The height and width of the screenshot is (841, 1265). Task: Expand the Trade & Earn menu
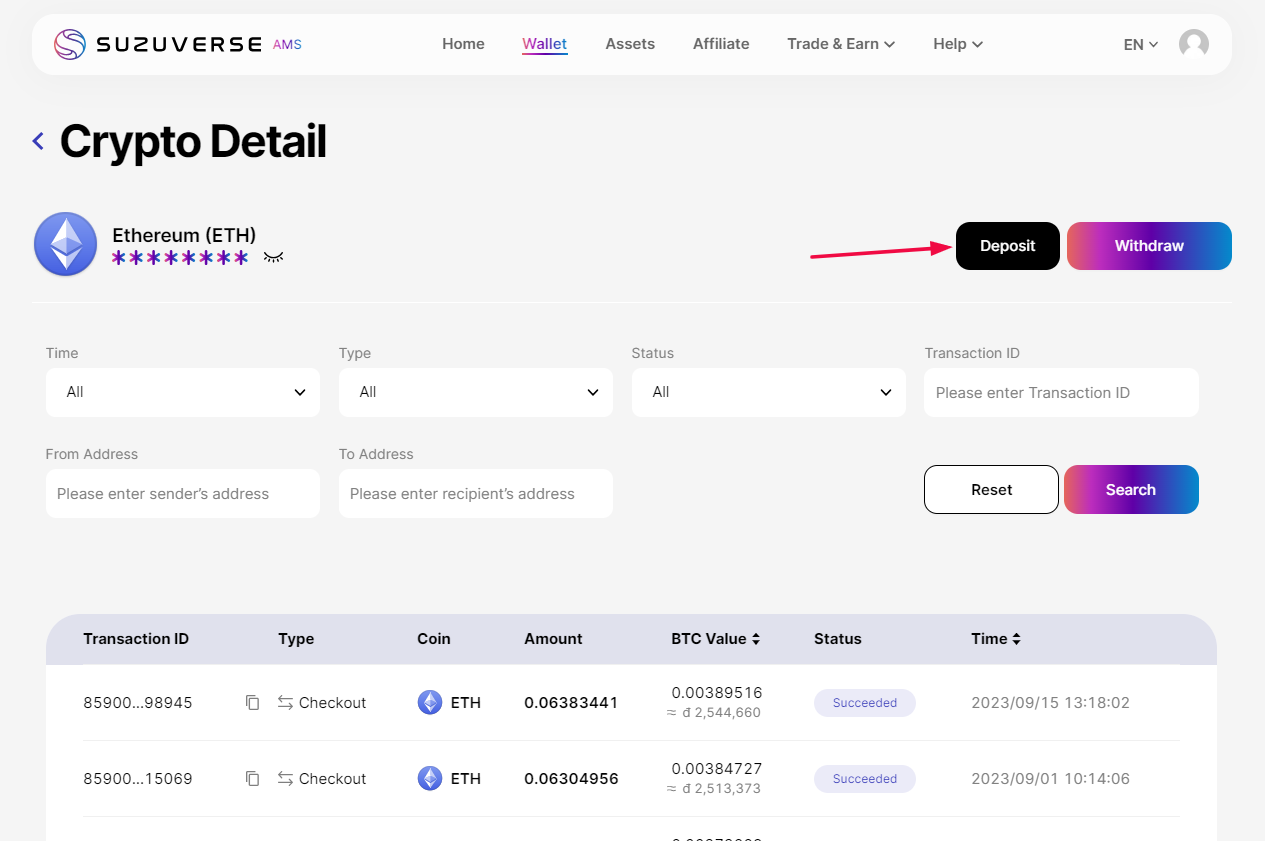[840, 44]
